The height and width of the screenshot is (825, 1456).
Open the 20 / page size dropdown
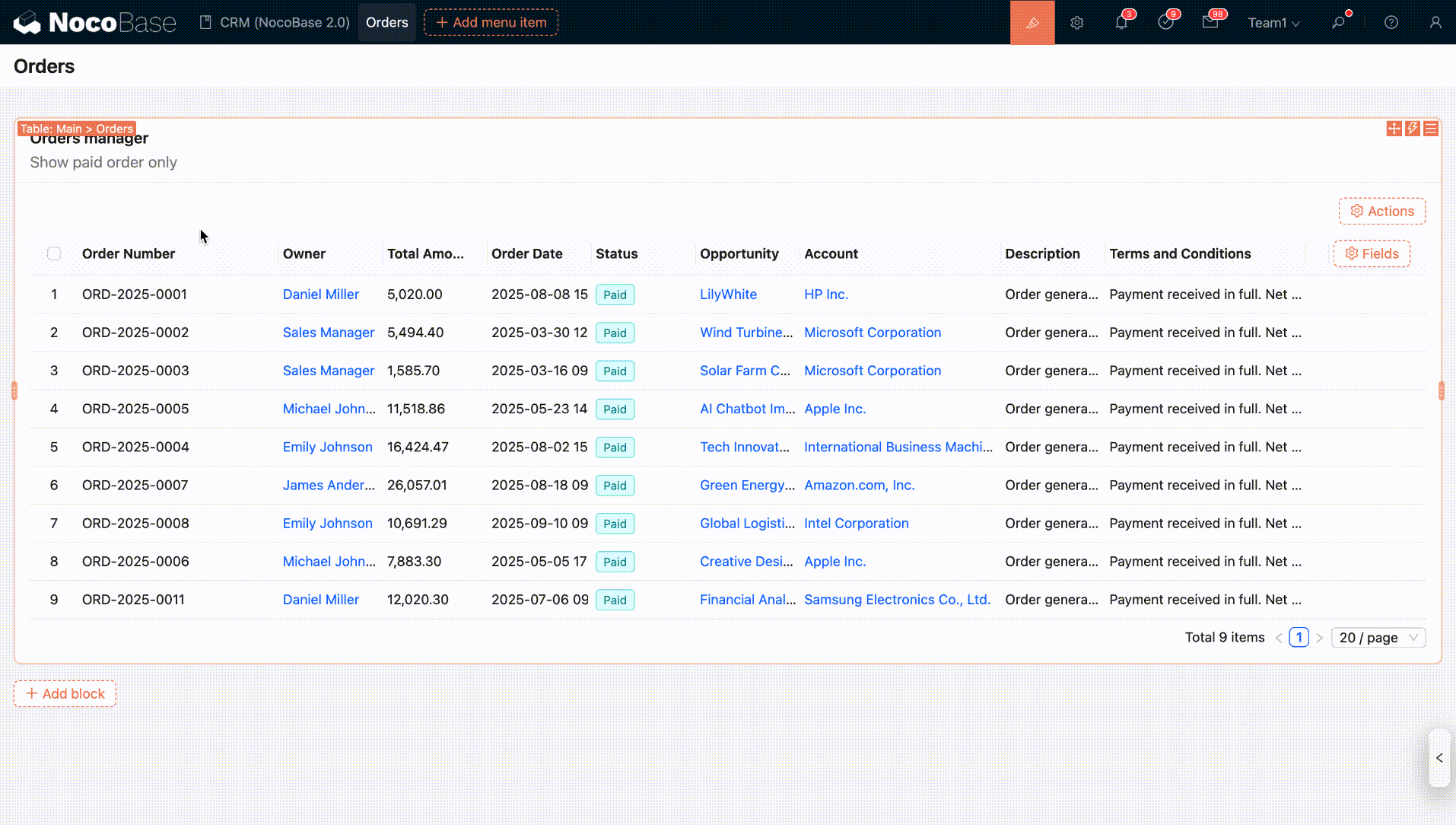1378,638
